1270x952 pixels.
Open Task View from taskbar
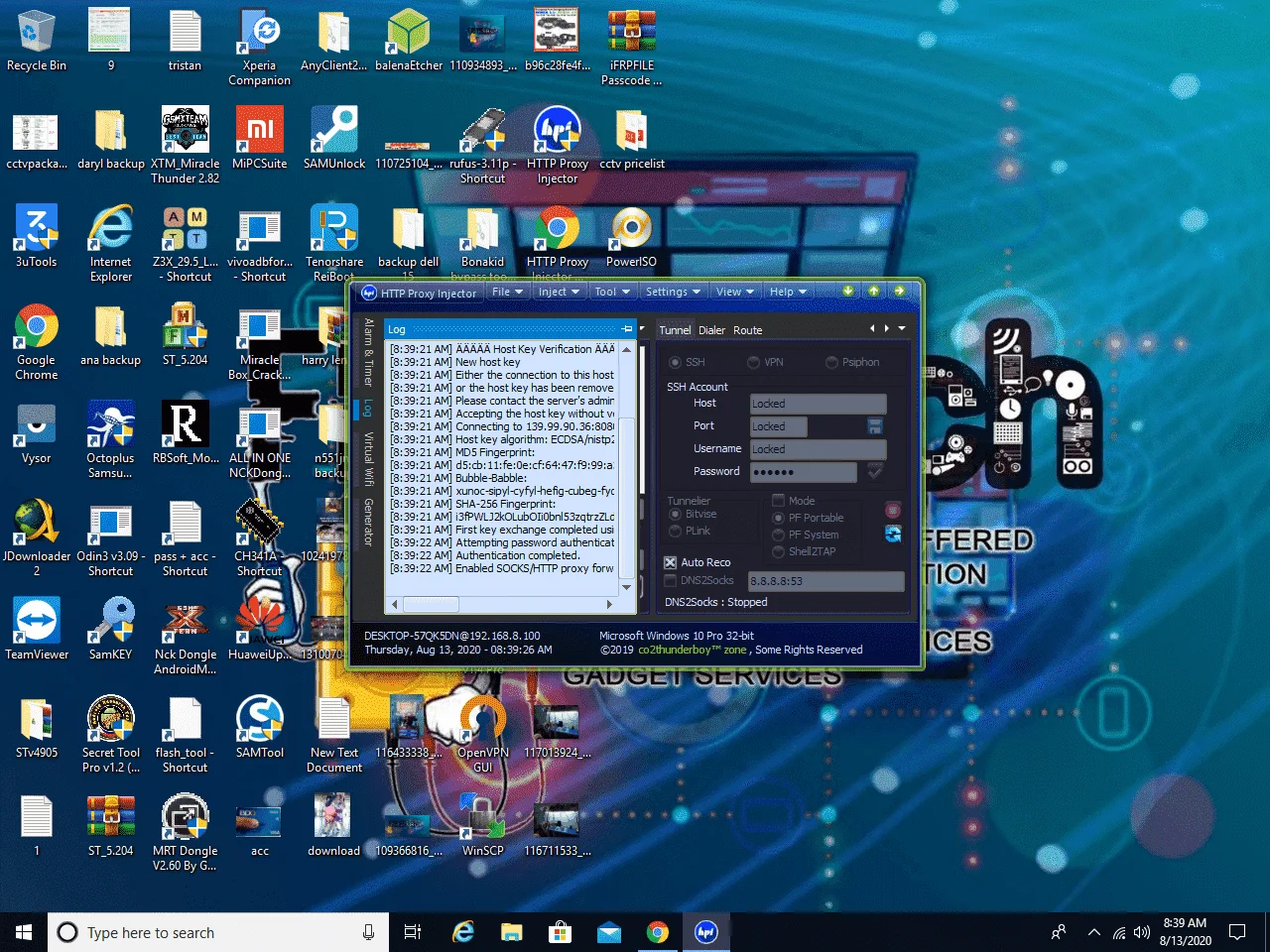click(413, 932)
